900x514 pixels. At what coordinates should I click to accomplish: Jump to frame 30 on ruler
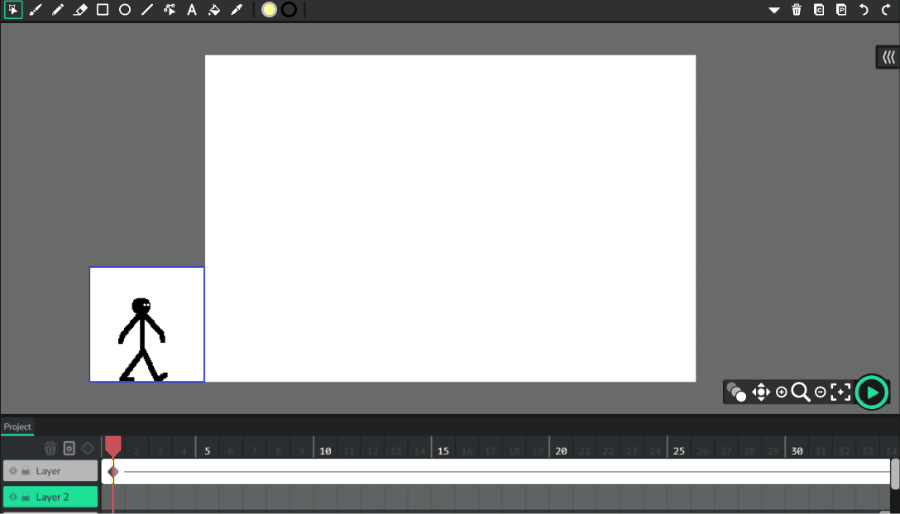click(797, 451)
